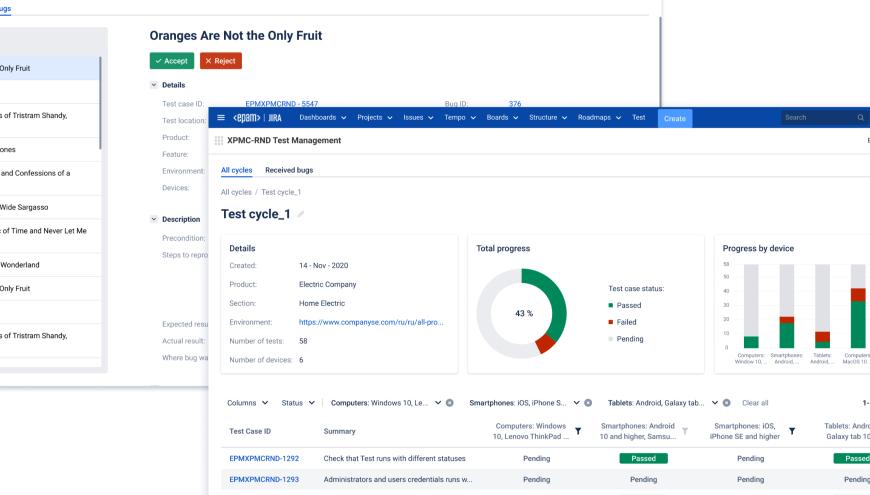Screen dimensions: 870x495
Task: Click filter icon on Computers Windows 10 column
Action: pos(577,431)
